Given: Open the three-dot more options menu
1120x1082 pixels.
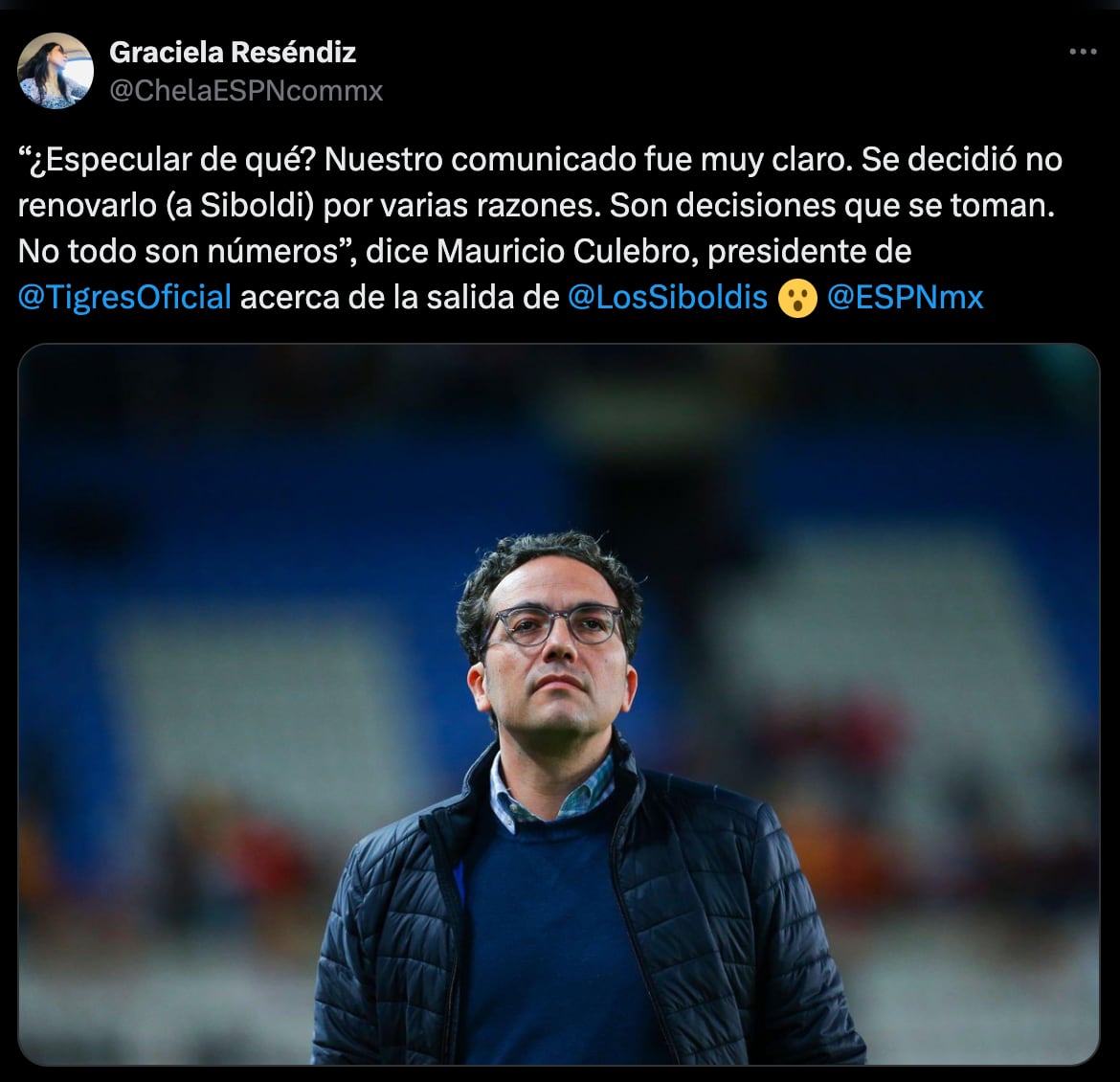Looking at the screenshot, I should 1083,52.
